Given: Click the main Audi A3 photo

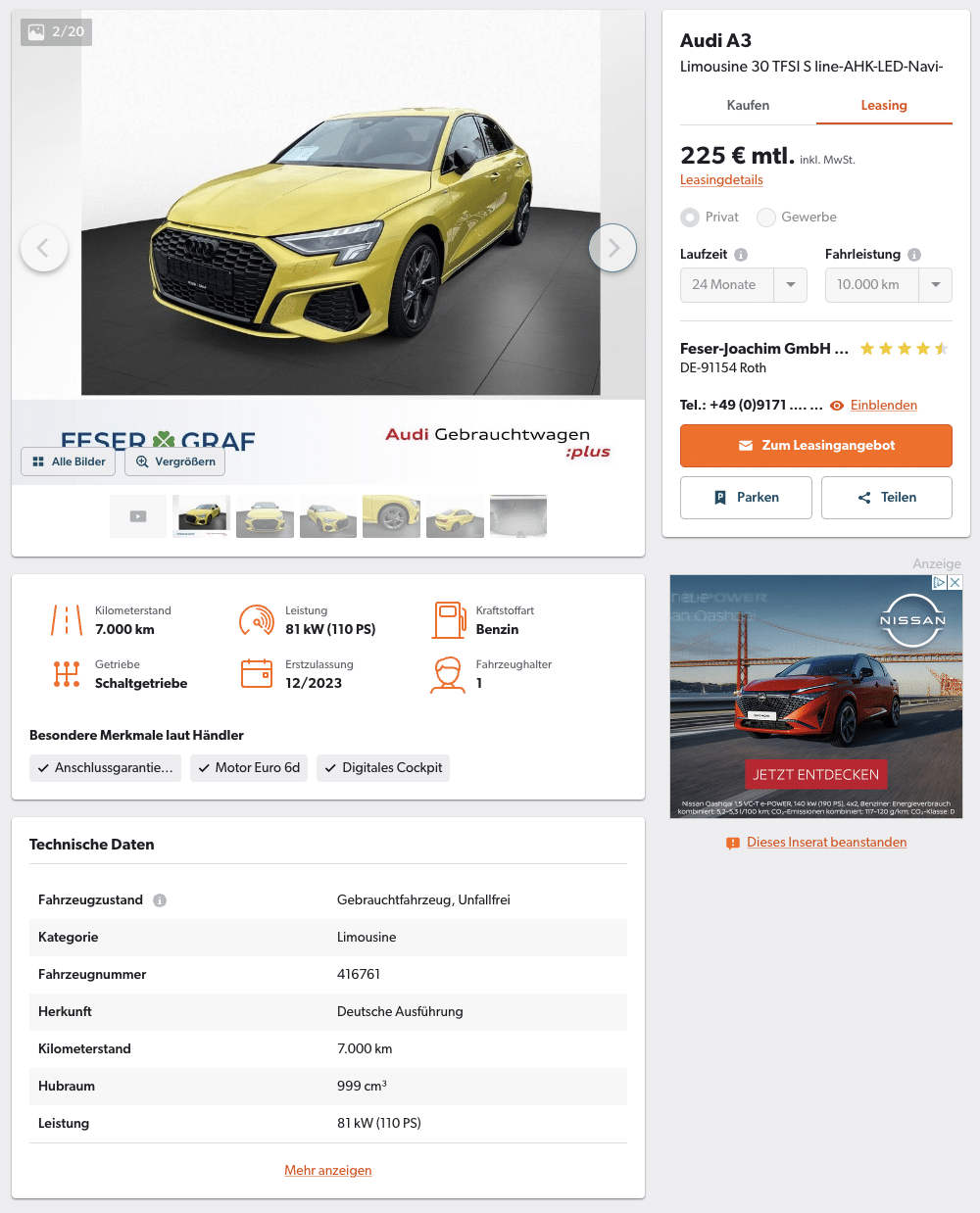Looking at the screenshot, I should click(x=340, y=203).
